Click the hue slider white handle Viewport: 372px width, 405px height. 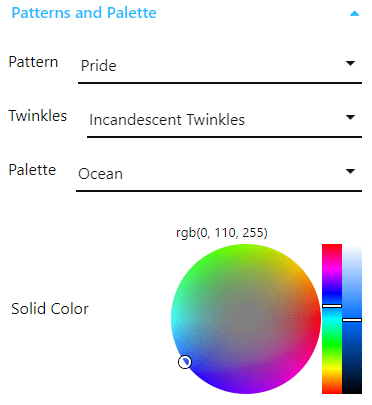pos(332,306)
